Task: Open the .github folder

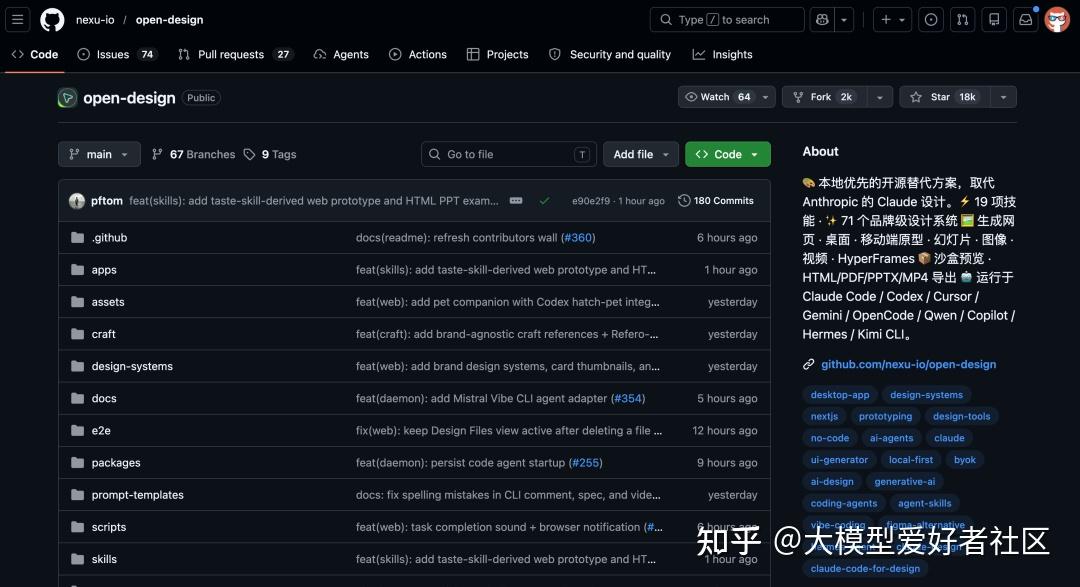Action: click(x=110, y=238)
